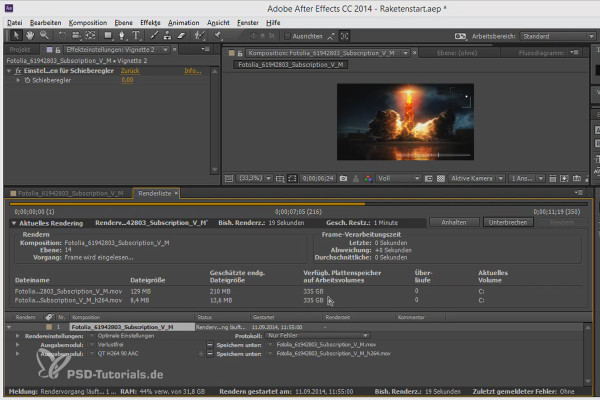600x400 pixels.
Task: Click the current time 0;00;06;24 field
Action: [x=318, y=178]
